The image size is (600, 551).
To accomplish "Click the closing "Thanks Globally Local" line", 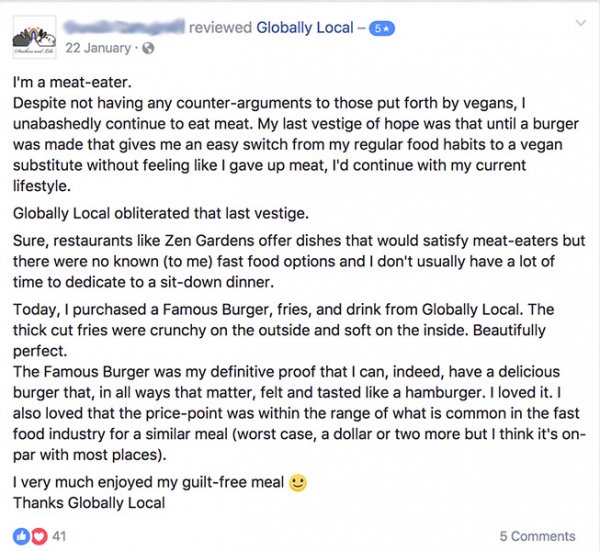I will pos(89,503).
